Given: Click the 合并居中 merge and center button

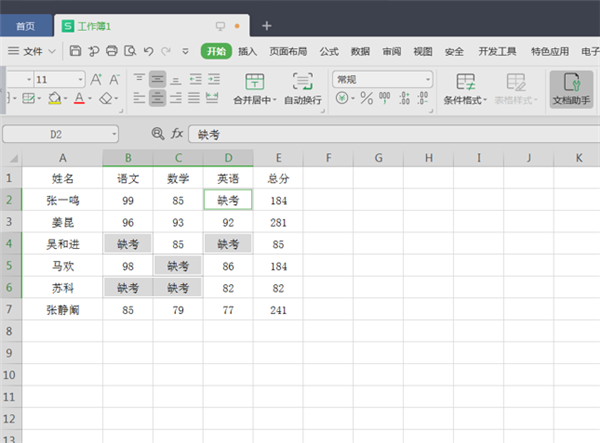Looking at the screenshot, I should (254, 88).
